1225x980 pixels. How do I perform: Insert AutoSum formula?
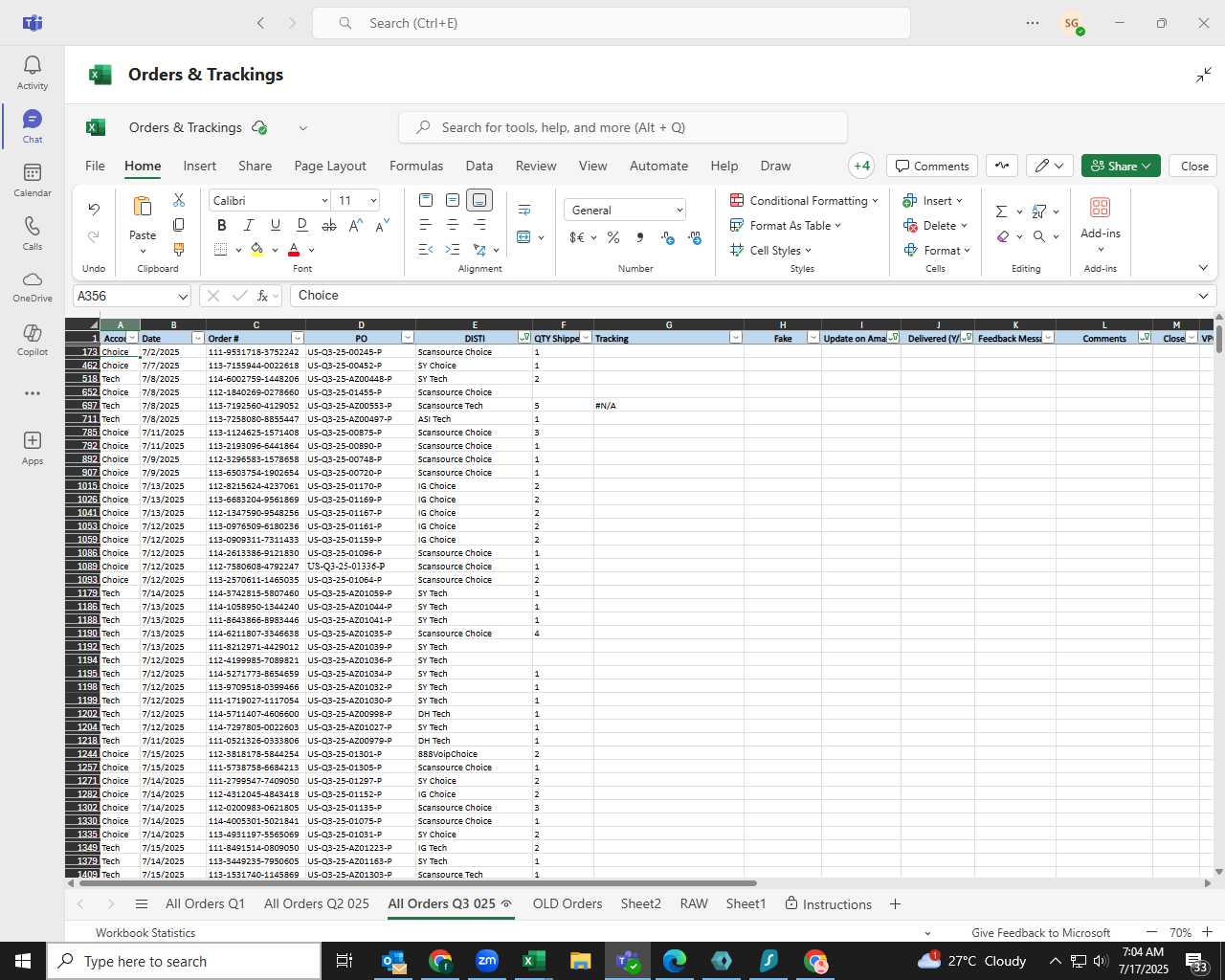(x=1001, y=212)
